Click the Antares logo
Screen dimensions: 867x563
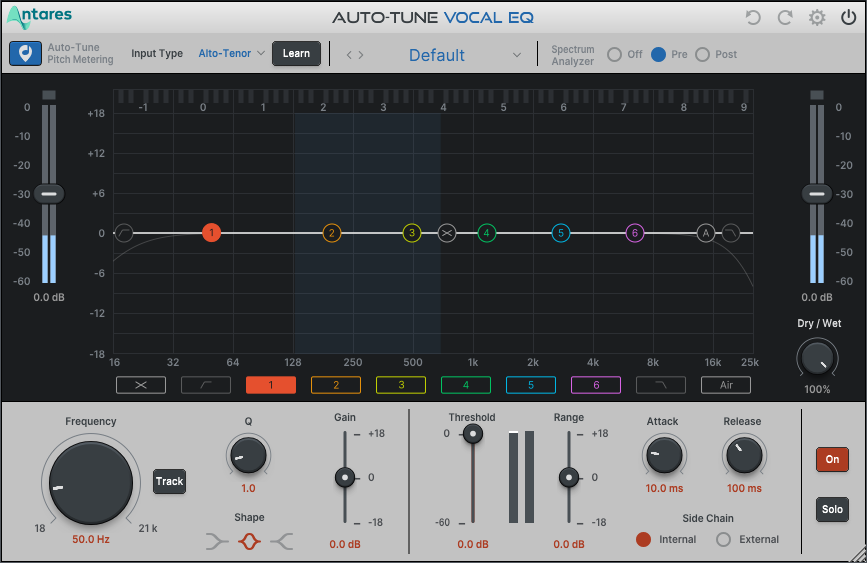pyautogui.click(x=39, y=18)
